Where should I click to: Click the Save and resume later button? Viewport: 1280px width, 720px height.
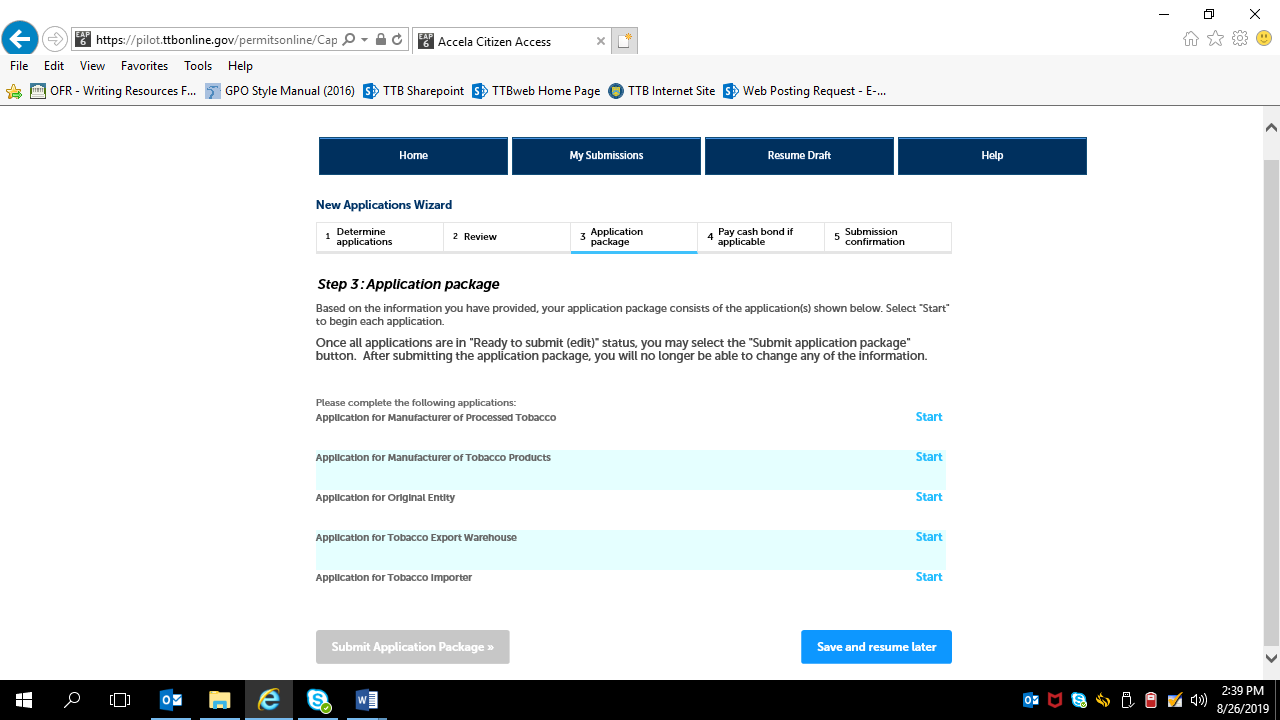876,647
